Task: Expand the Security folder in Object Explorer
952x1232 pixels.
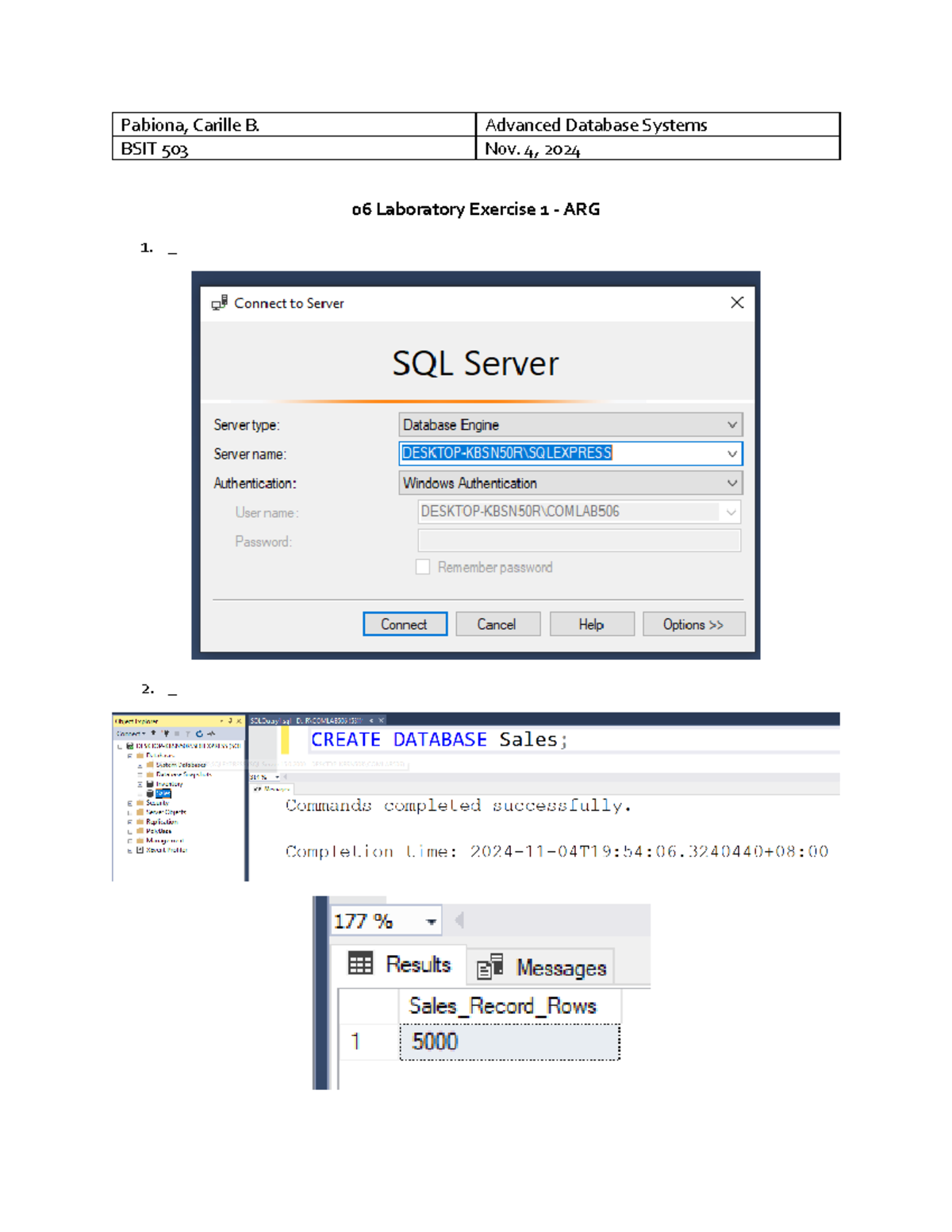Action: (130, 803)
